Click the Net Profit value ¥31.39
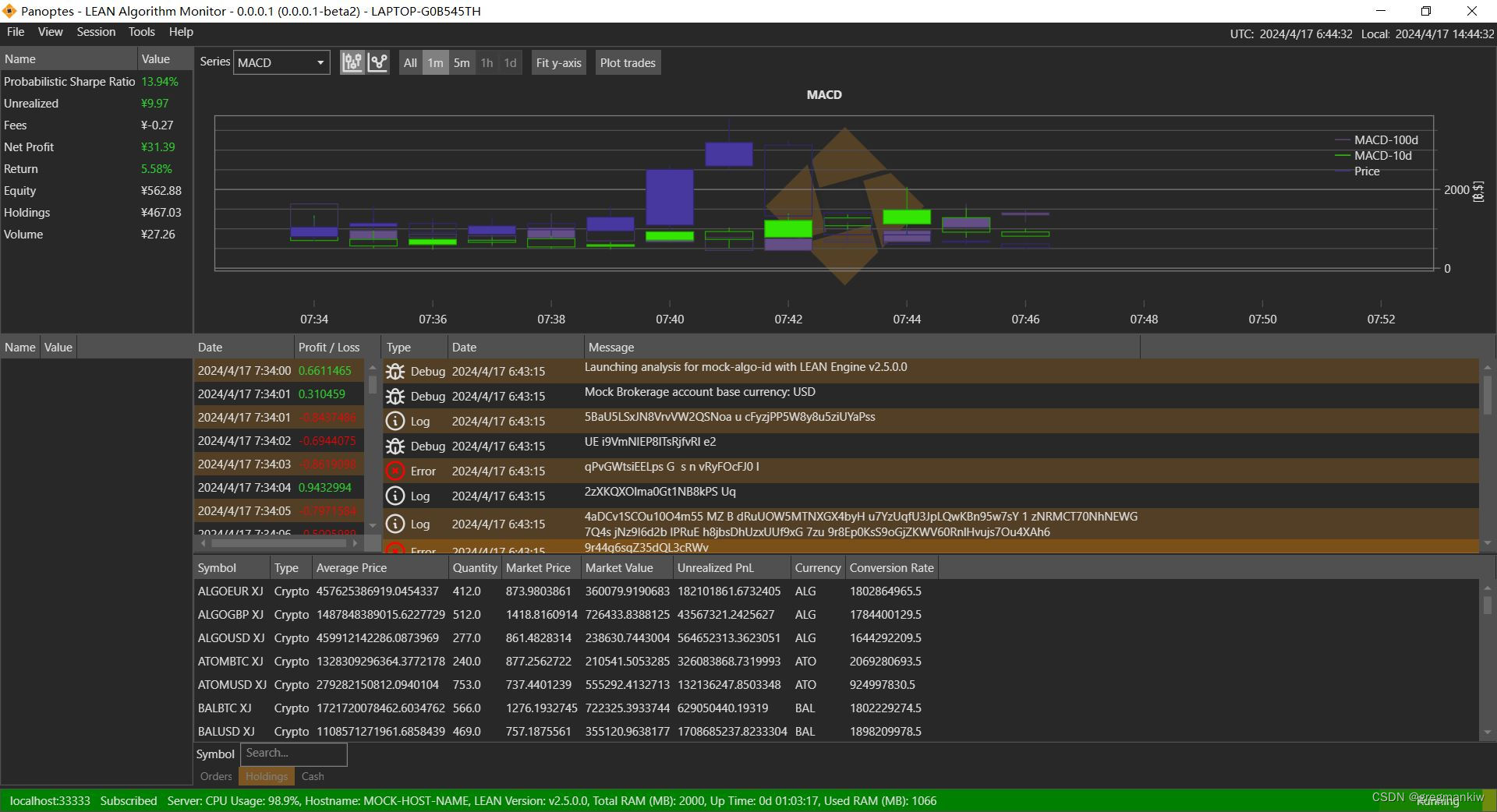Screen dimensions: 1497x812 coord(158,147)
